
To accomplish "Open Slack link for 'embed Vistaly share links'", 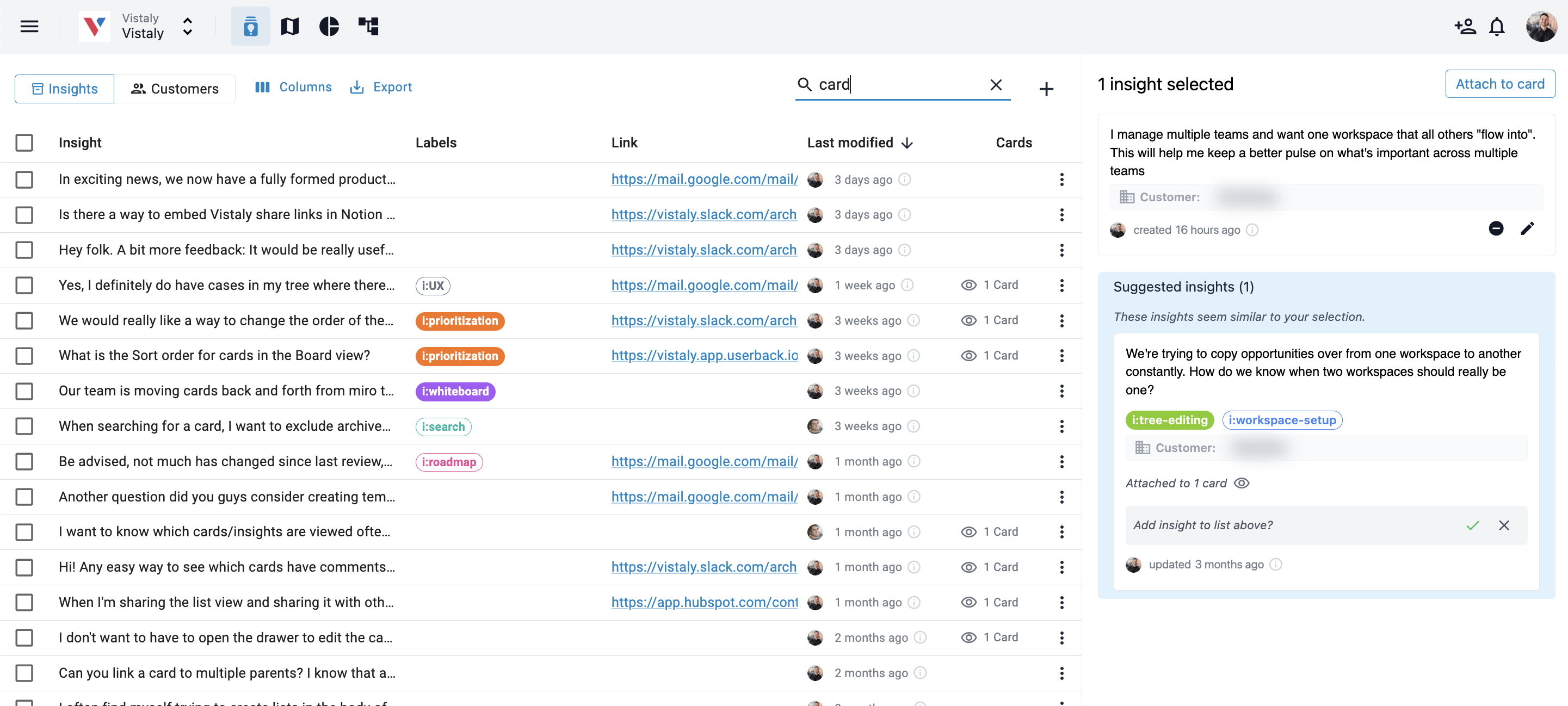I will (703, 215).
